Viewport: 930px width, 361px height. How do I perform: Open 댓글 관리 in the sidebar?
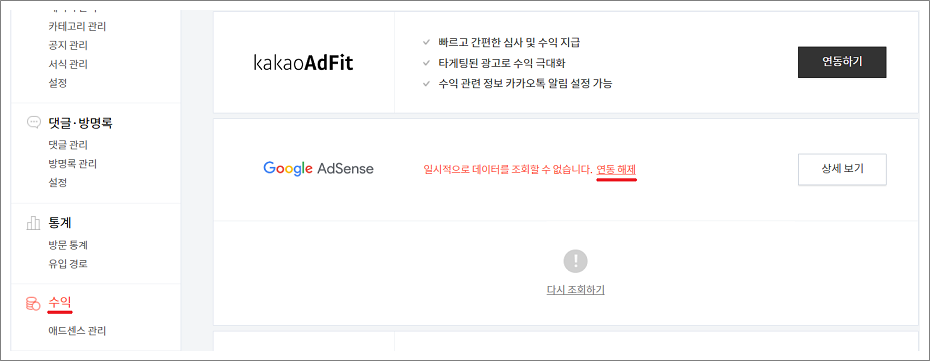[68, 145]
